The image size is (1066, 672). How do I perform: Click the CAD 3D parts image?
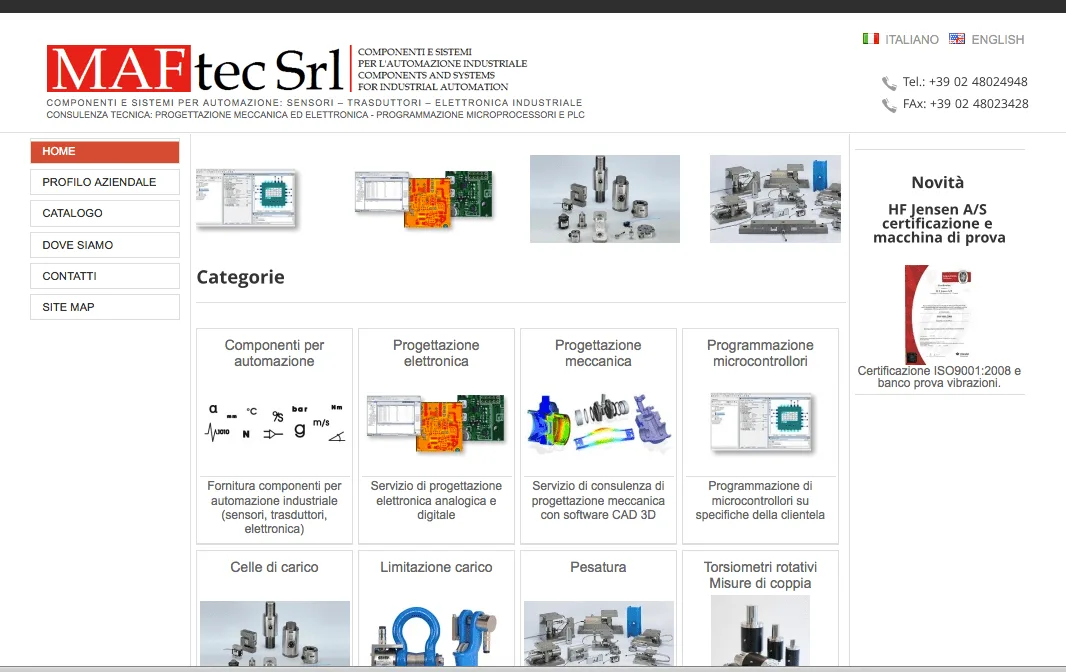coord(598,422)
